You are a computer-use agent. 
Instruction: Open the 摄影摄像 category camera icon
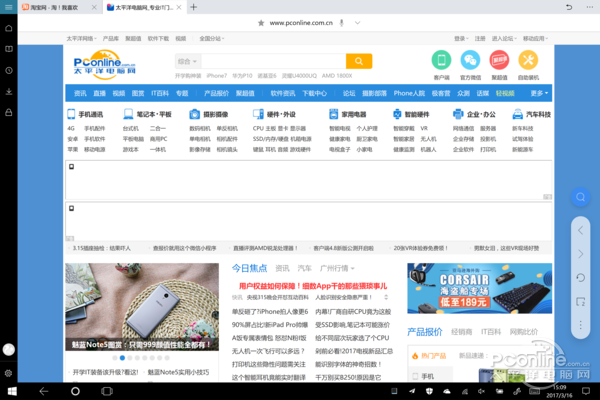(195, 114)
